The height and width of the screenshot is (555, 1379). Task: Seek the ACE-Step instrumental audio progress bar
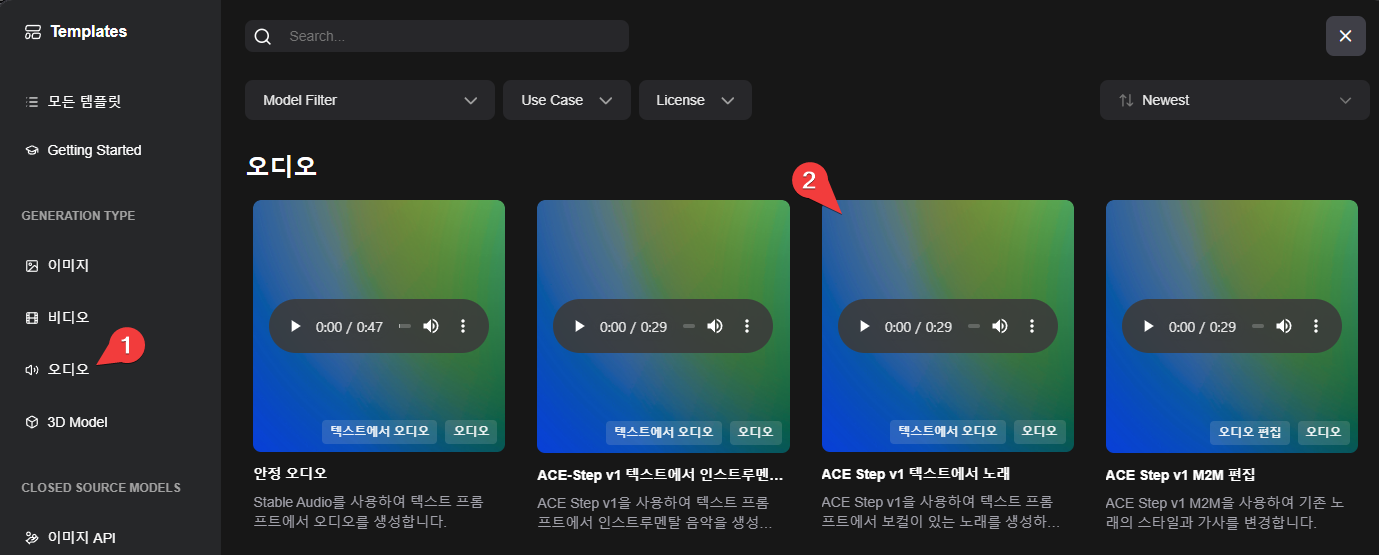pyautogui.click(x=688, y=327)
